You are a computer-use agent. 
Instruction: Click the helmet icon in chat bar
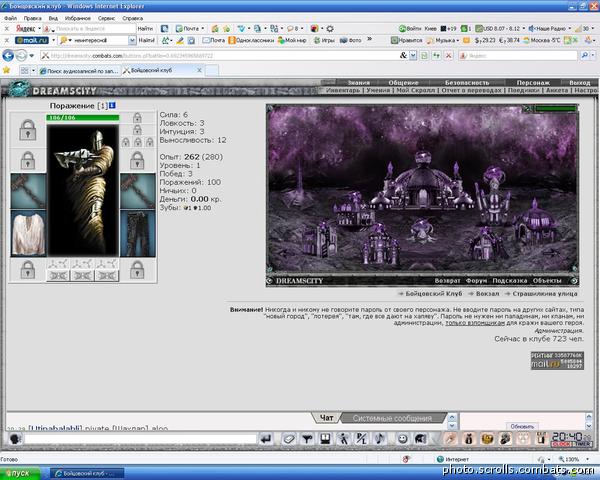pyautogui.click(x=421, y=439)
